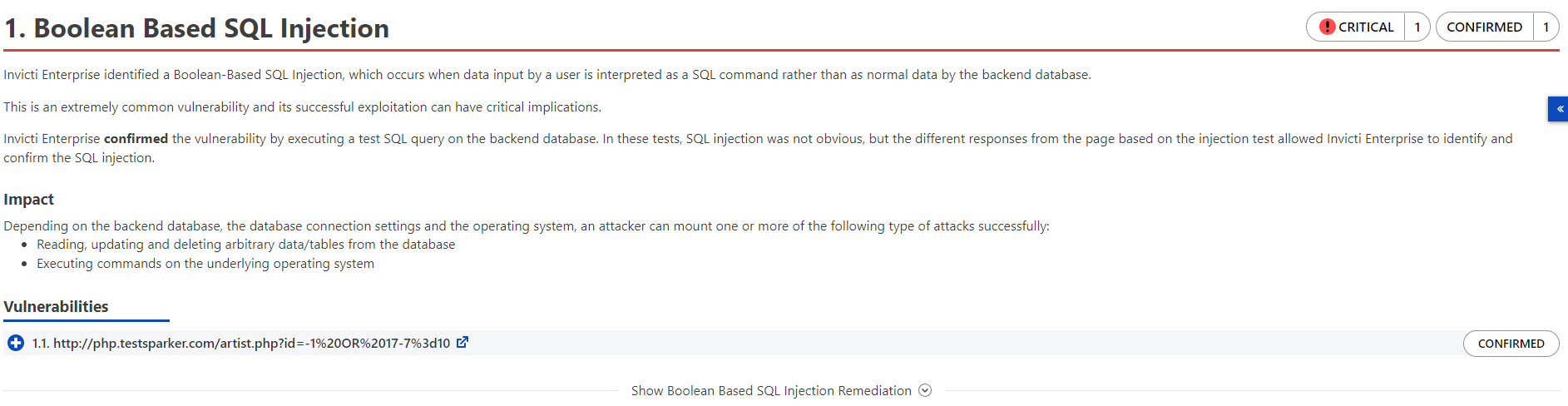Click the CRITICAL severity label in the header
1568x406 pixels.
pos(1366,27)
